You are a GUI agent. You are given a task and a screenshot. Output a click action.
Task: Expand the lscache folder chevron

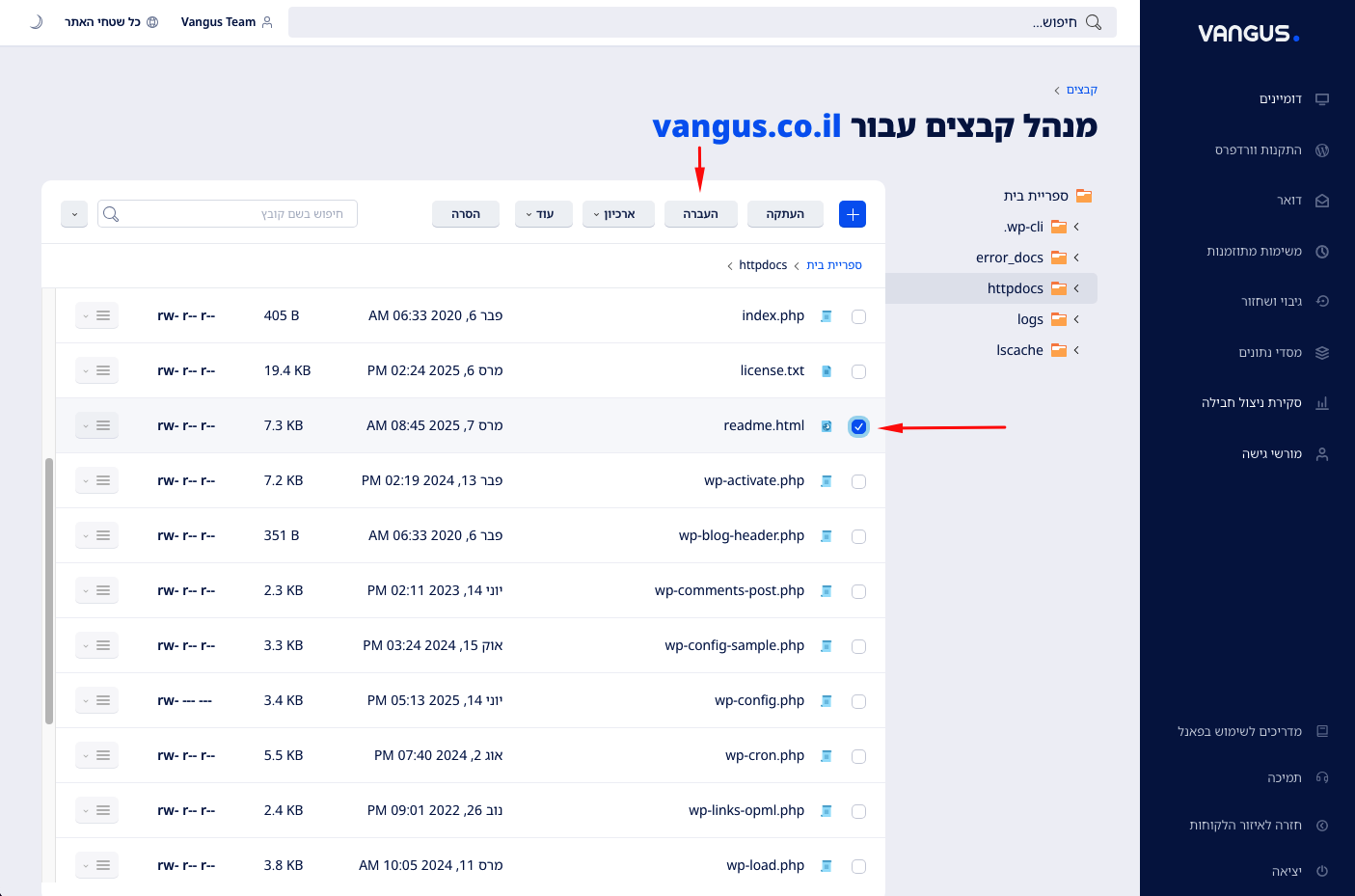pos(1076,350)
